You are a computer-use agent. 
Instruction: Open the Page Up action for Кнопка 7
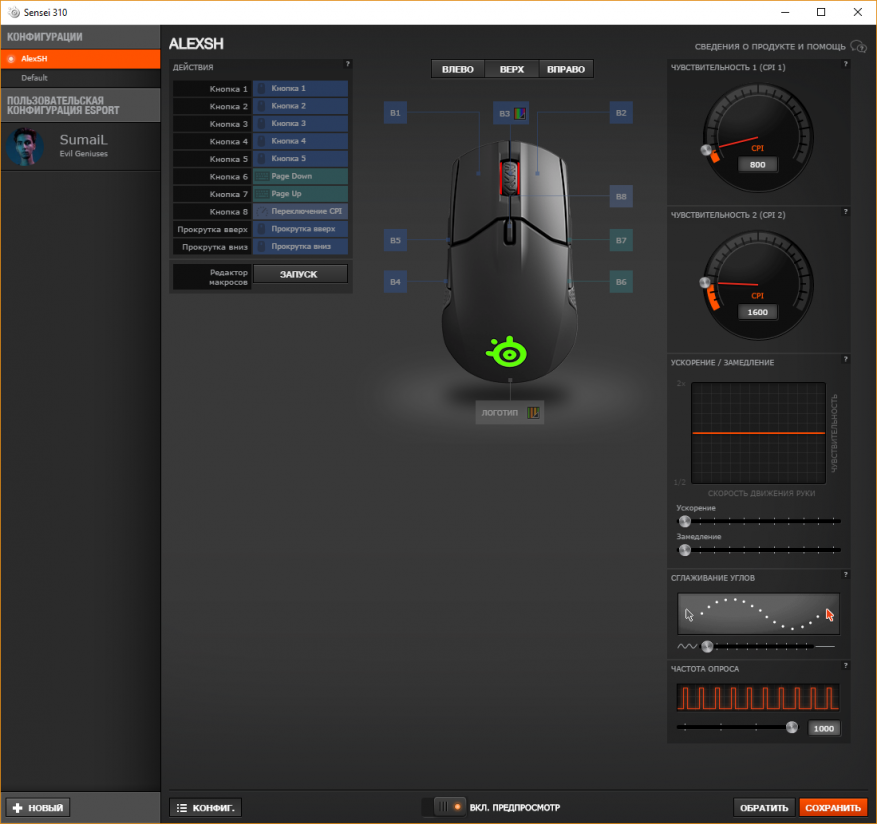point(300,194)
